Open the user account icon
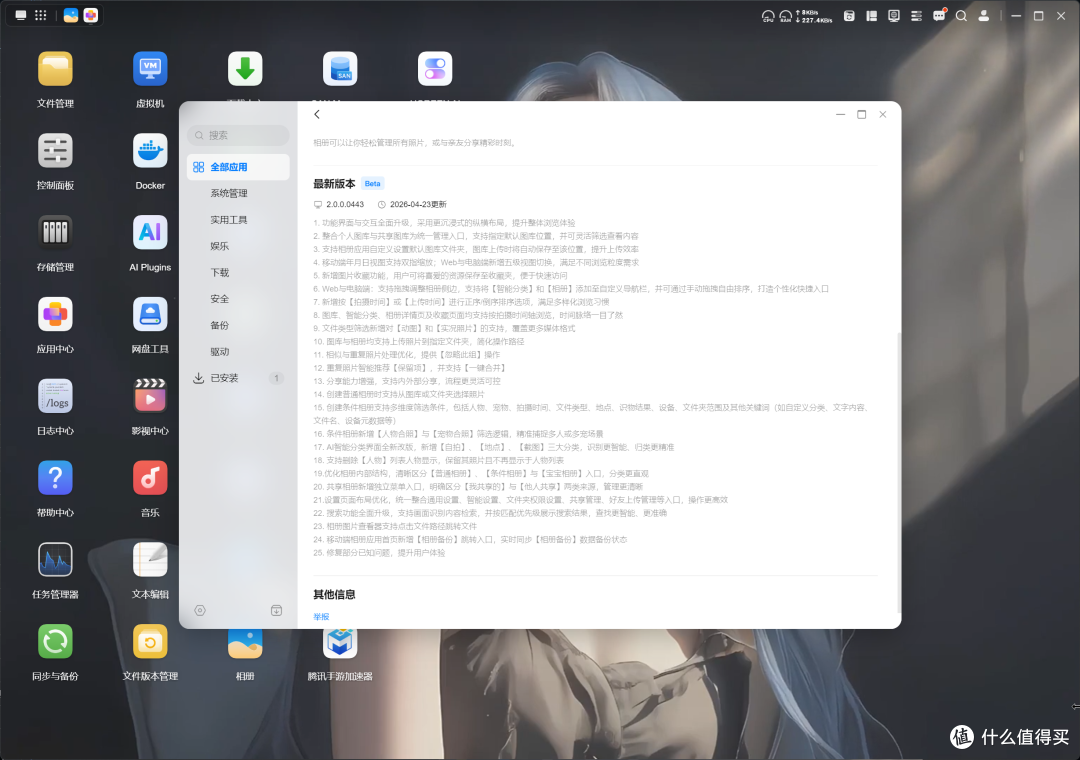1080x760 pixels. [x=984, y=15]
